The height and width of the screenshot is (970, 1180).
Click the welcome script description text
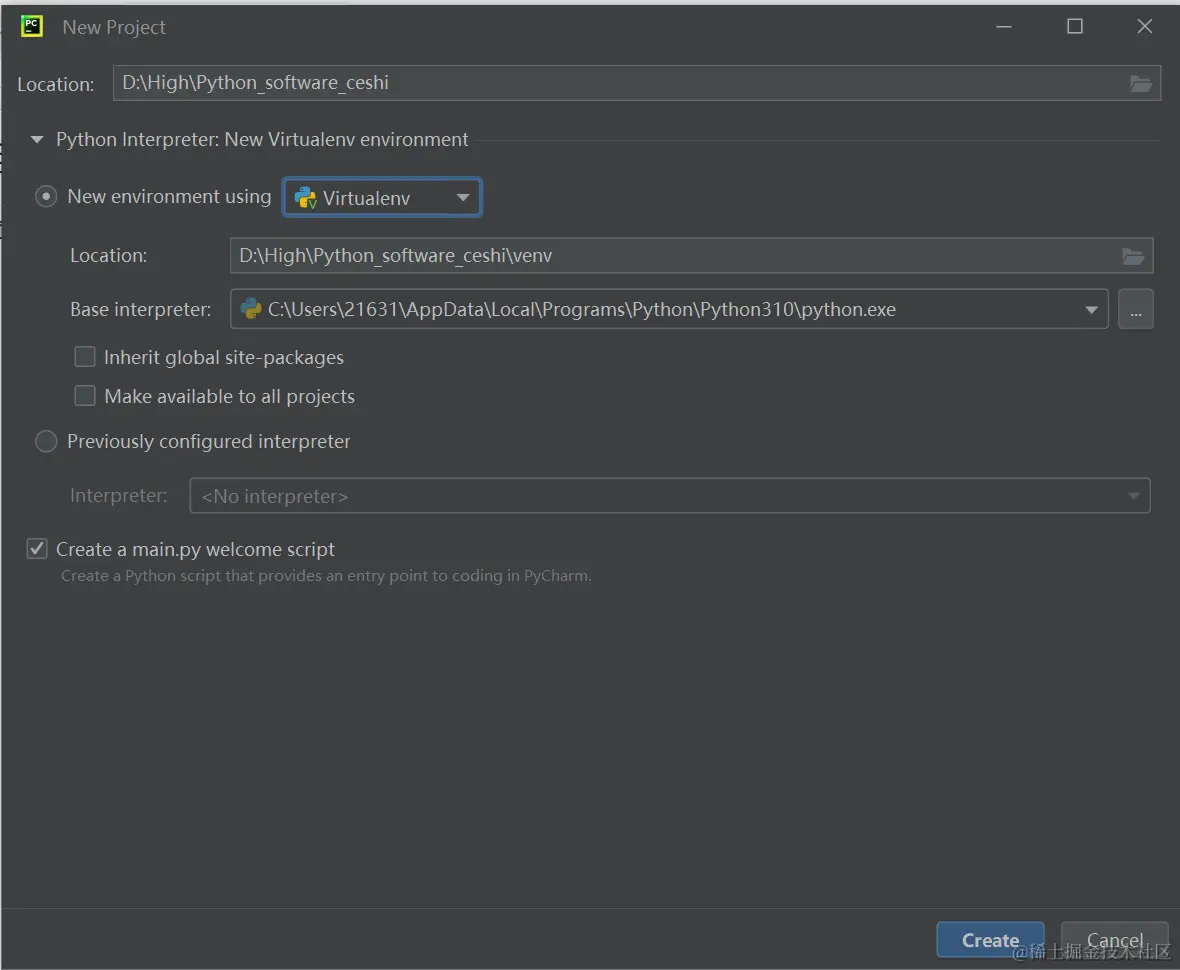pyautogui.click(x=326, y=576)
